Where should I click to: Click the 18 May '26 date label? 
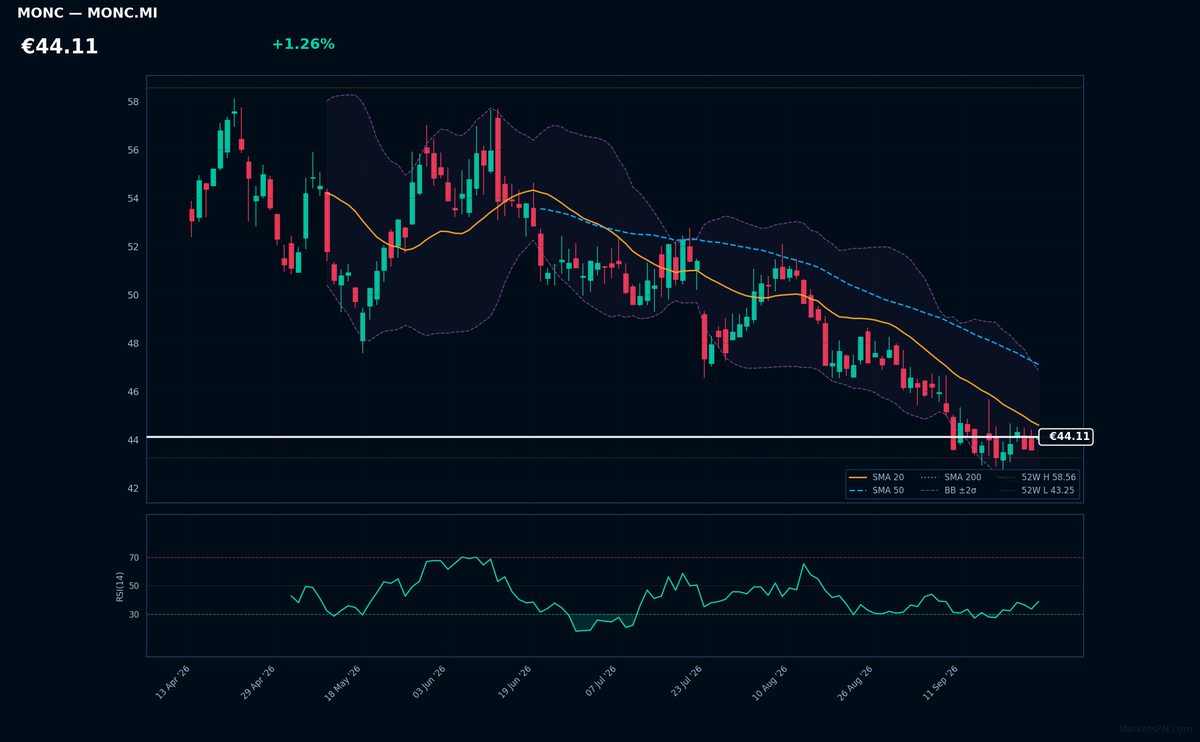click(x=342, y=682)
